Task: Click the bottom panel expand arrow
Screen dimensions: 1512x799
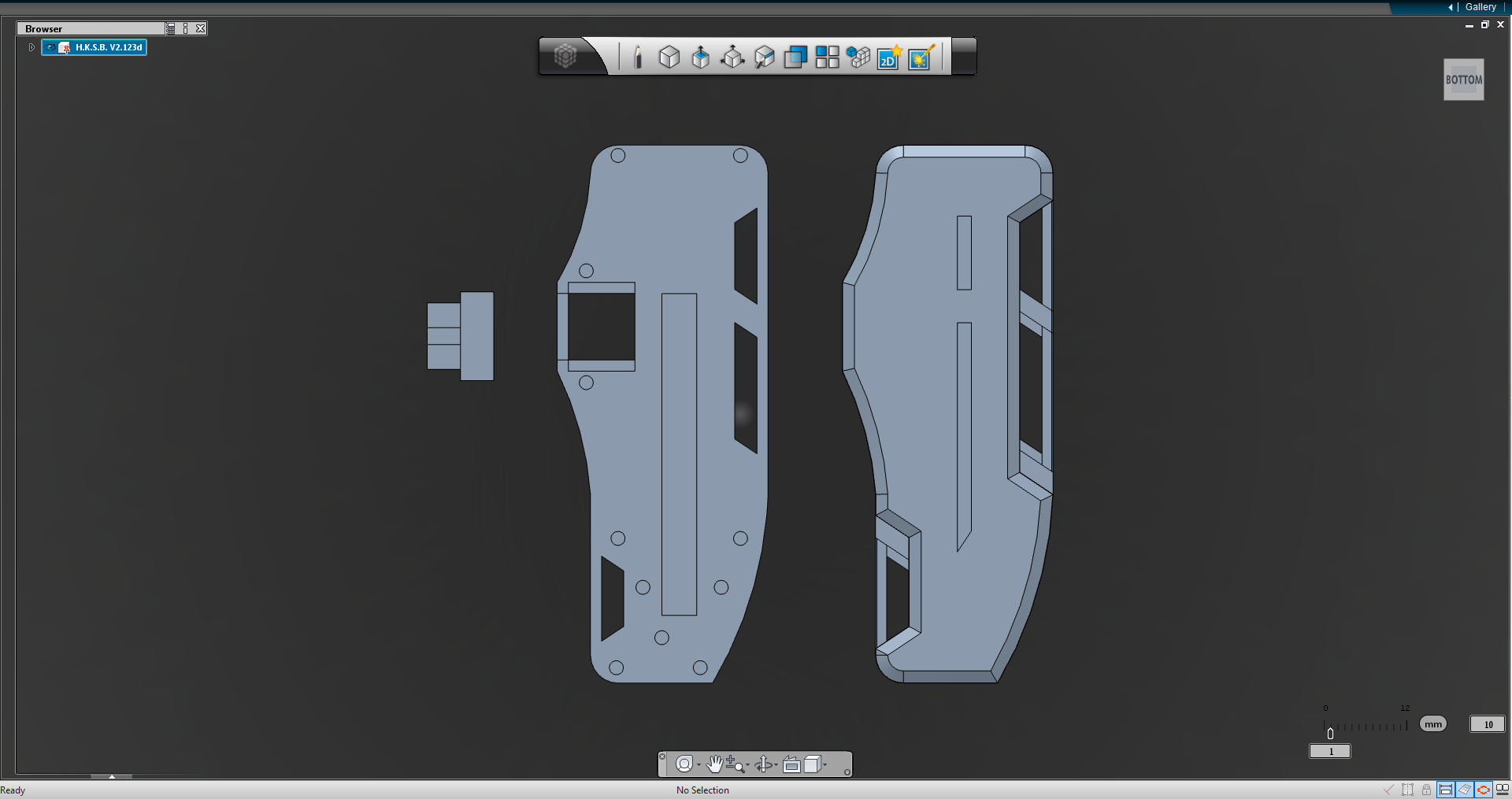Action: coord(112,777)
